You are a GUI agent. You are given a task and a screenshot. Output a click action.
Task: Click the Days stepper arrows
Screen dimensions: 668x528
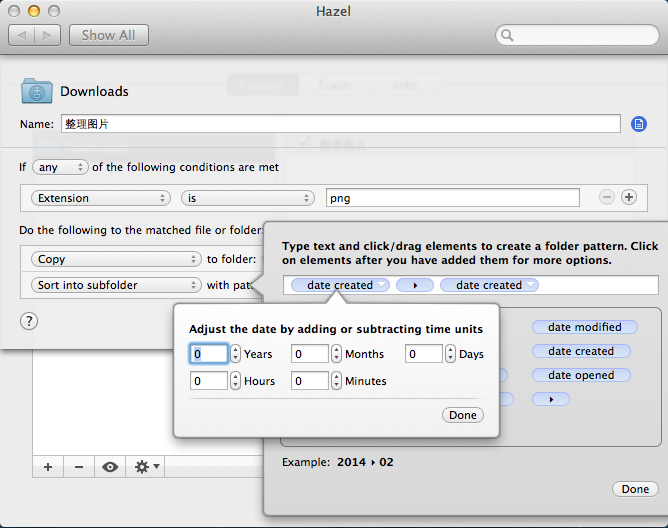click(450, 354)
